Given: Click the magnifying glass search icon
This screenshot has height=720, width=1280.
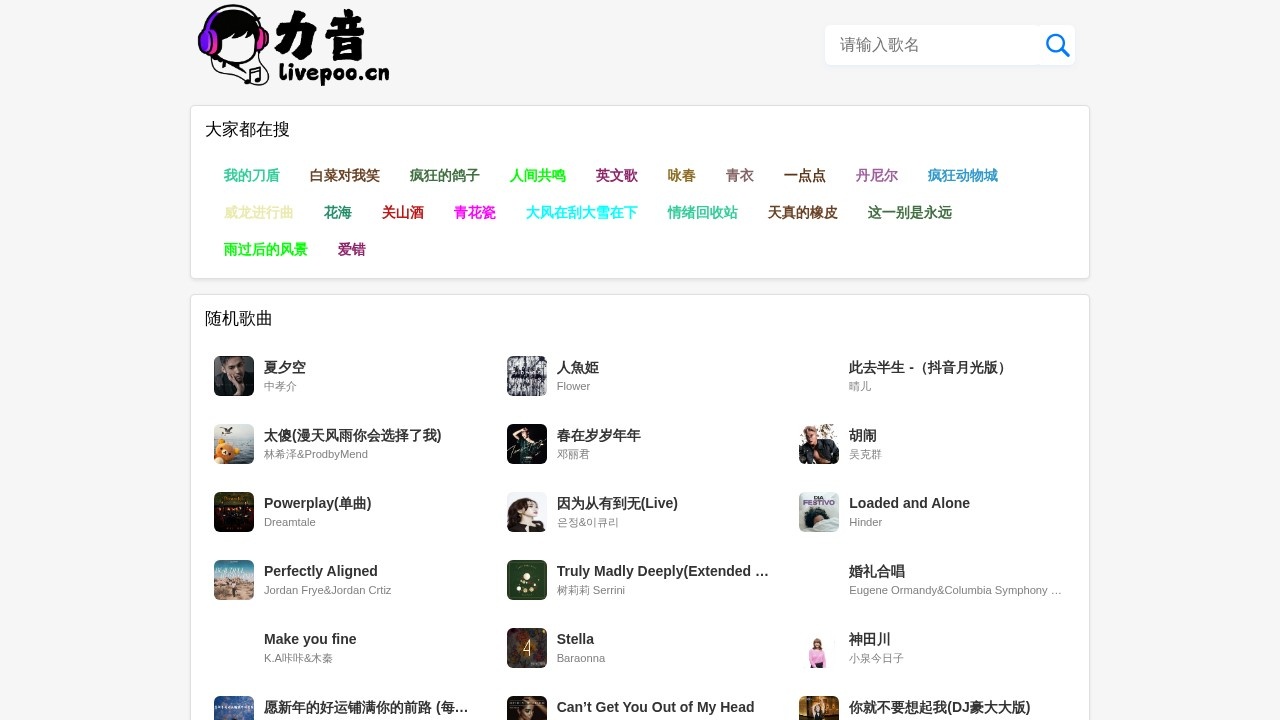Looking at the screenshot, I should pos(1057,45).
